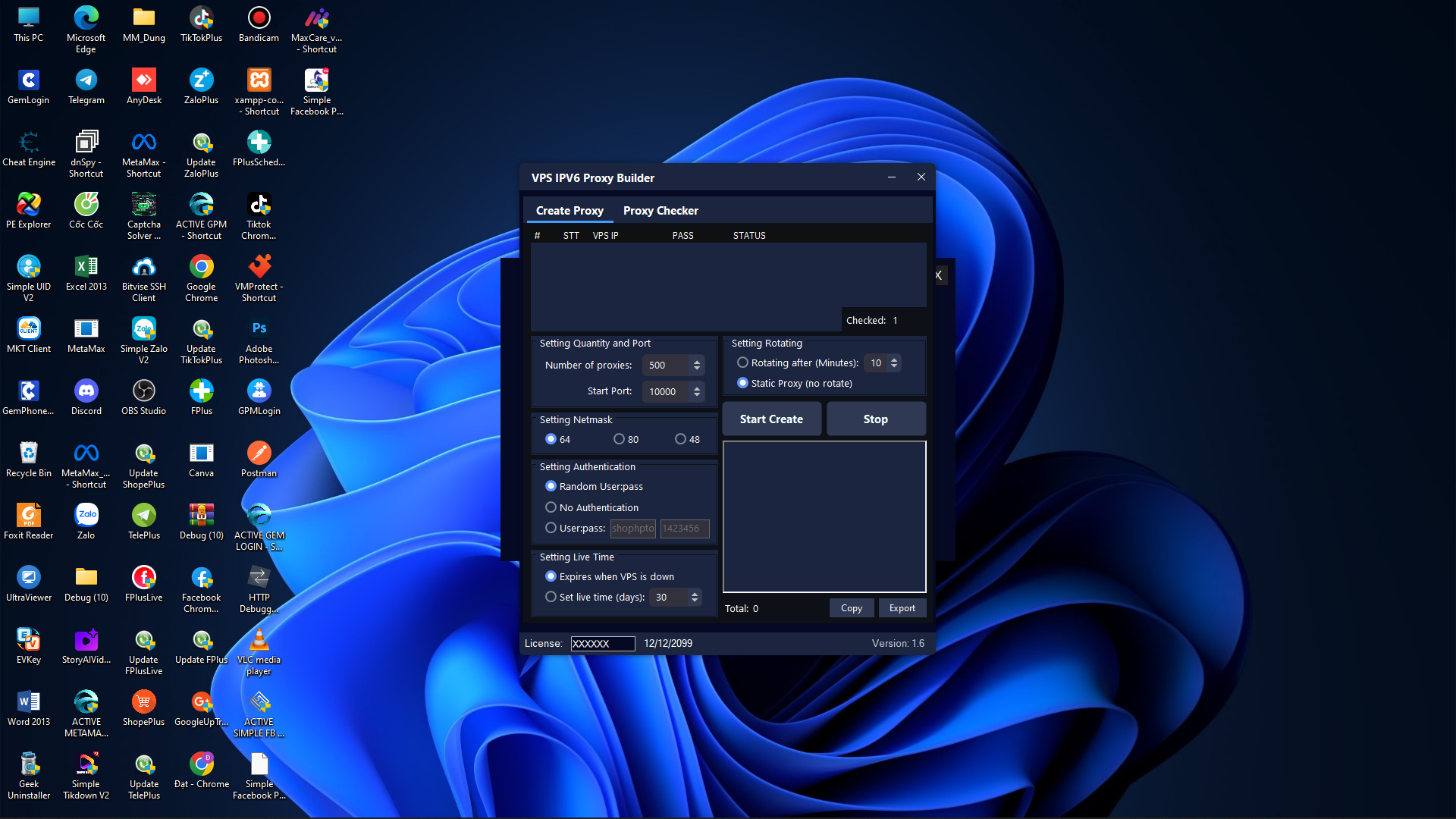Copy the generated proxy list
1456x819 pixels.
pos(852,608)
